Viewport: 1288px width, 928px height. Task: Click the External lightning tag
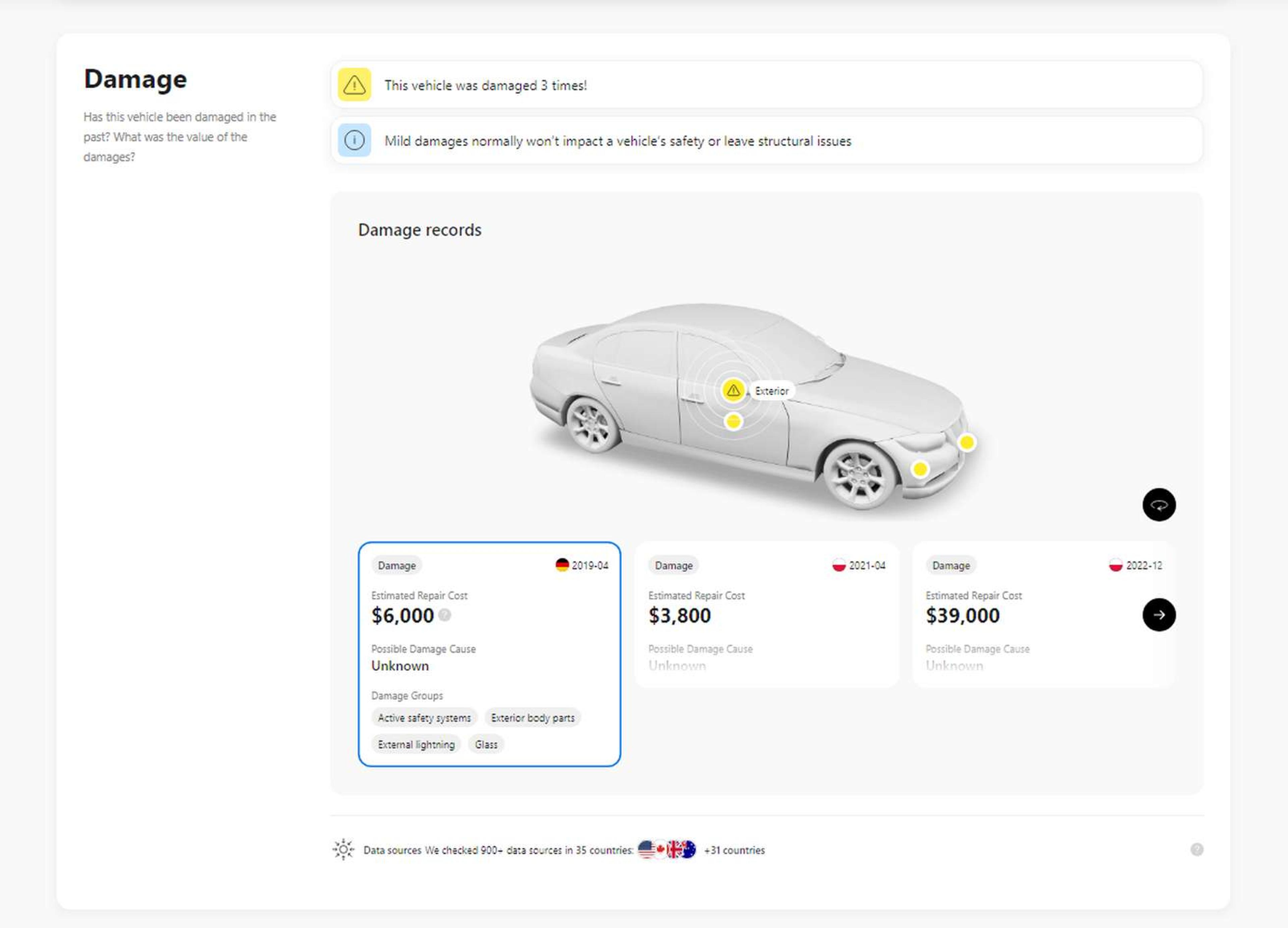point(416,745)
